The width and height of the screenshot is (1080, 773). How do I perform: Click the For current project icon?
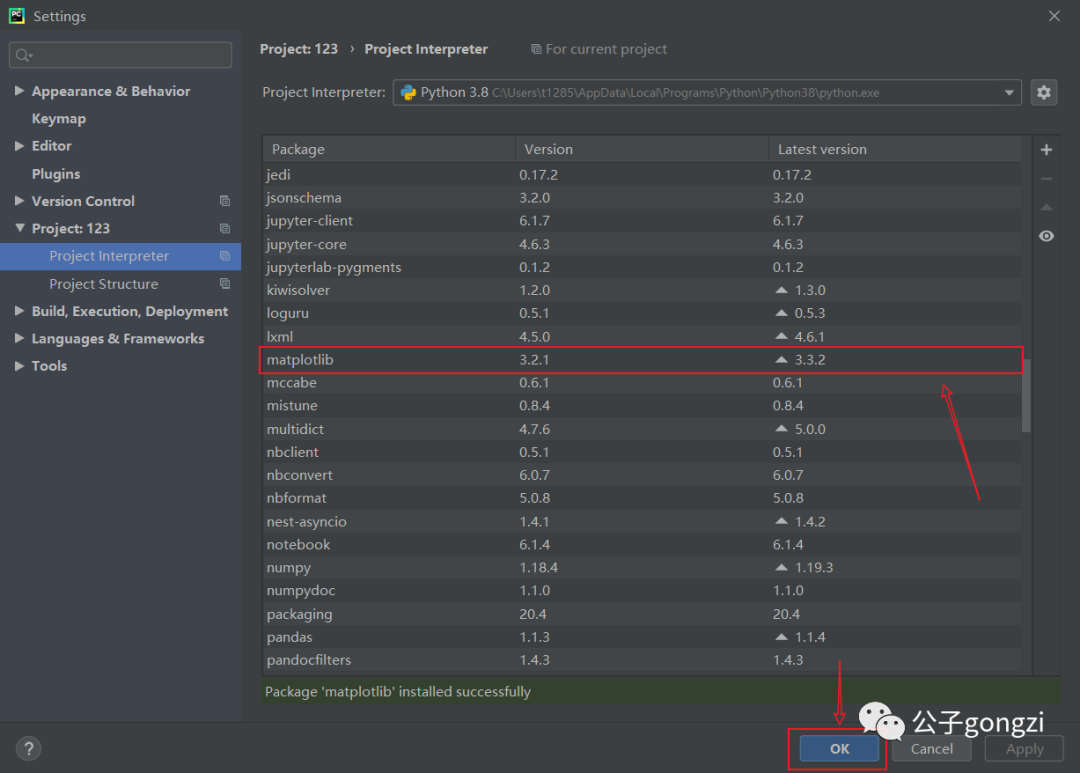coord(536,49)
